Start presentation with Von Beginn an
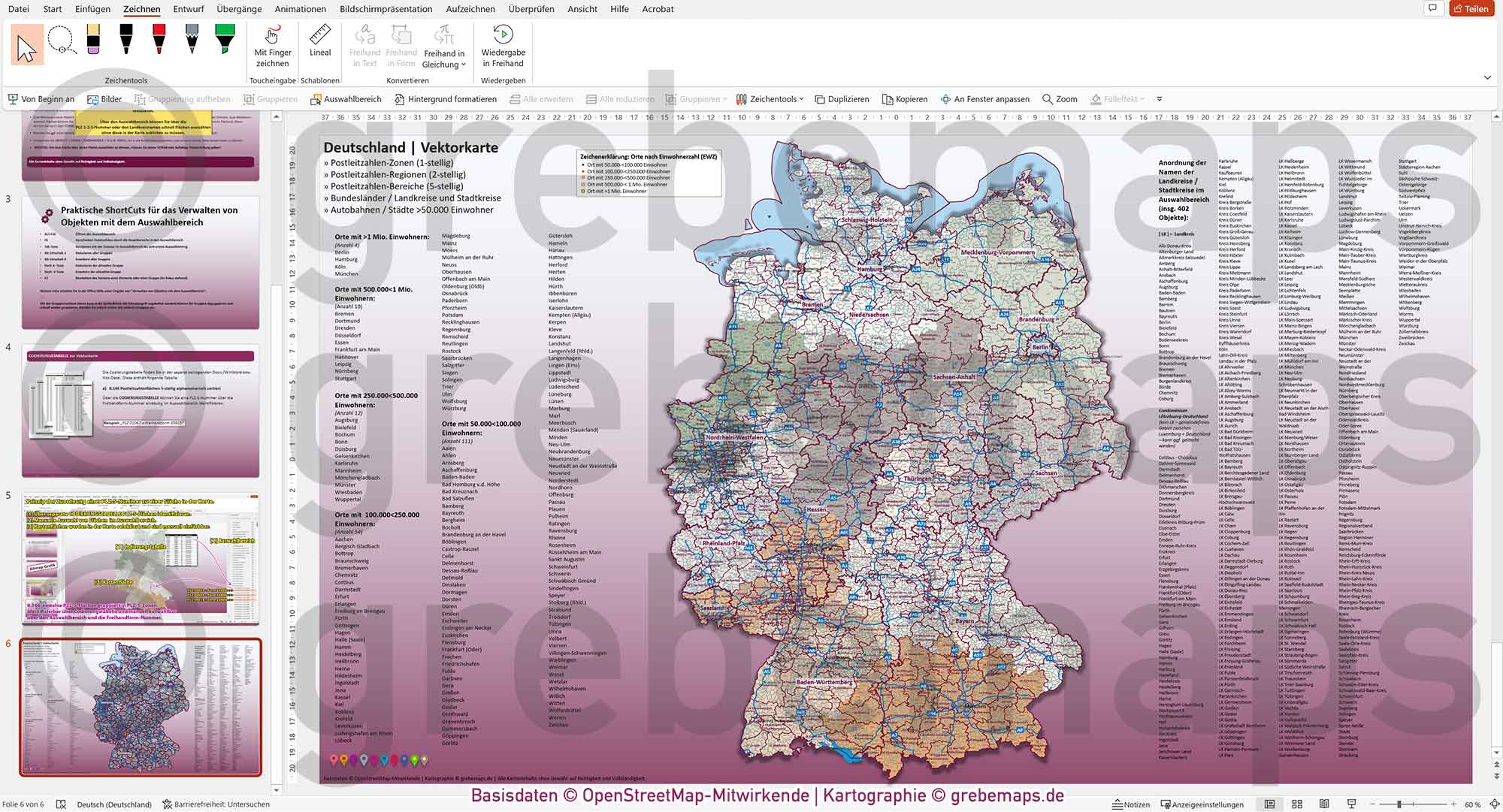This screenshot has width=1503, height=812. pos(43,98)
